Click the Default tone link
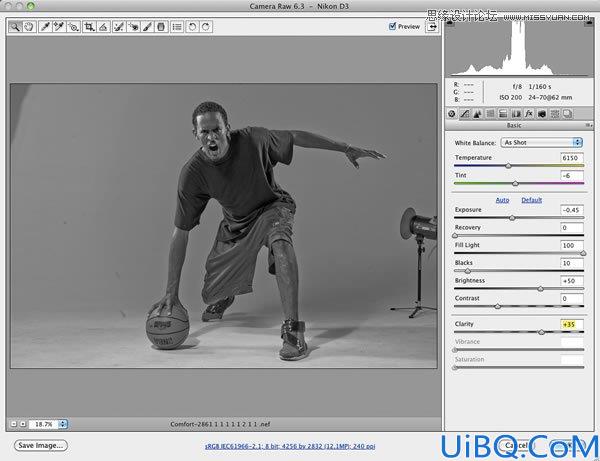The image size is (600, 461). click(532, 200)
